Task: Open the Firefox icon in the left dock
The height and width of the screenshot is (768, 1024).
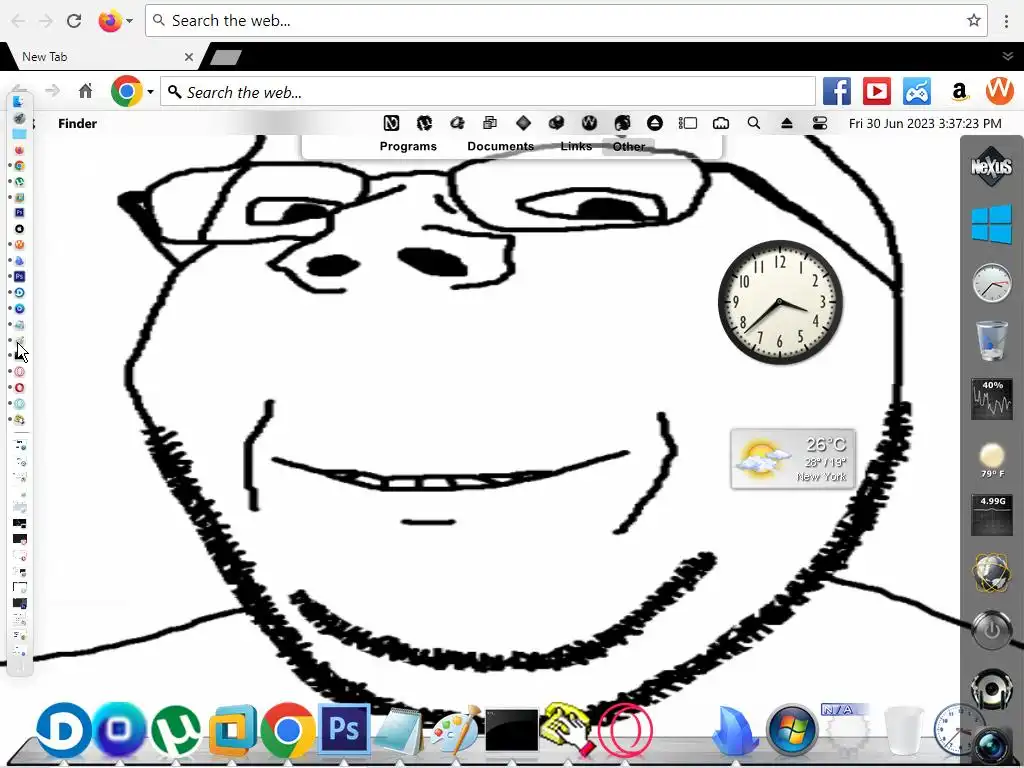Action: (19, 150)
